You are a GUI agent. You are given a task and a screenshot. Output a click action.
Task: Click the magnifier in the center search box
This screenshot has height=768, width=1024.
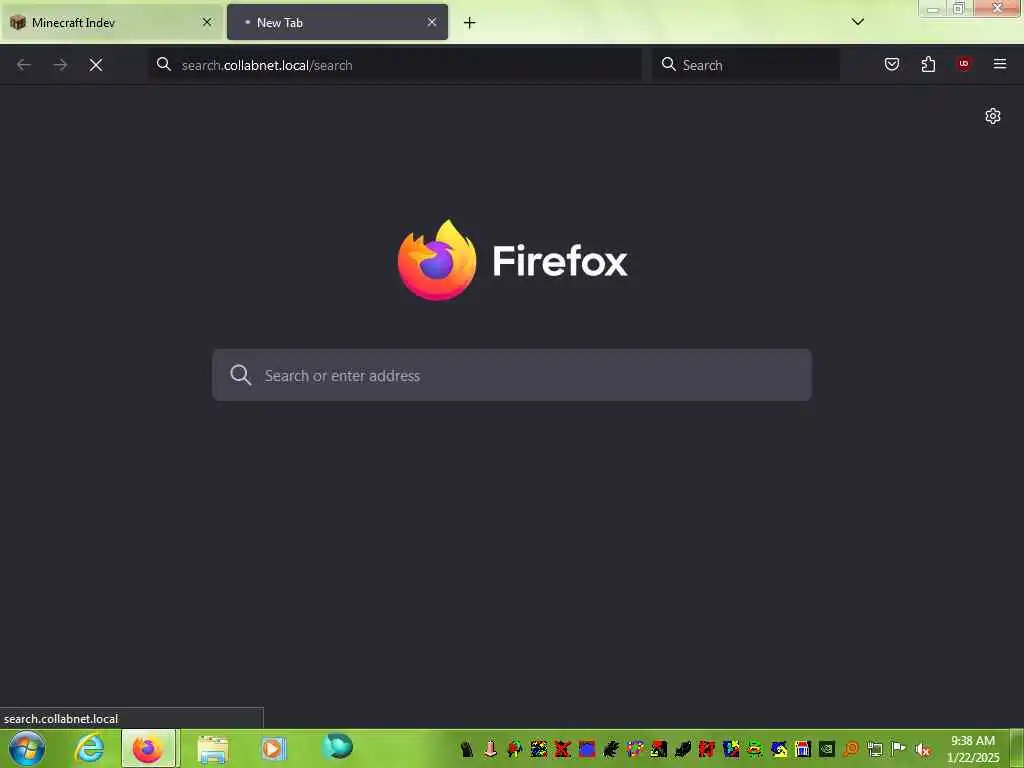[240, 375]
